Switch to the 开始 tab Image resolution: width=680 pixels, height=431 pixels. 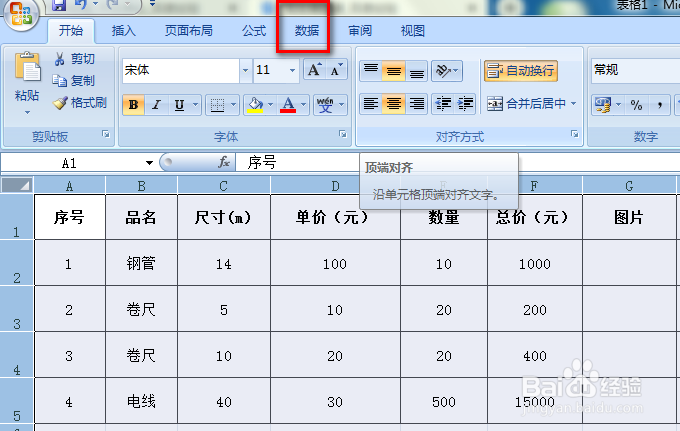71,30
